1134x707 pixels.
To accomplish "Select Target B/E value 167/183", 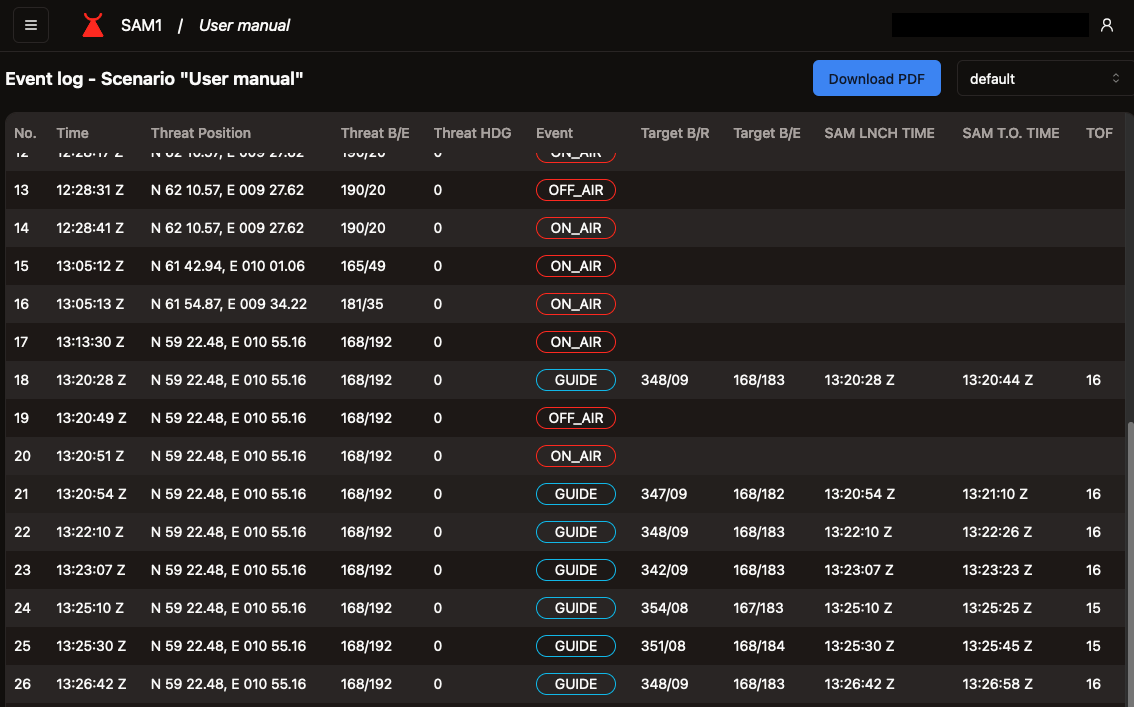I will (x=759, y=608).
